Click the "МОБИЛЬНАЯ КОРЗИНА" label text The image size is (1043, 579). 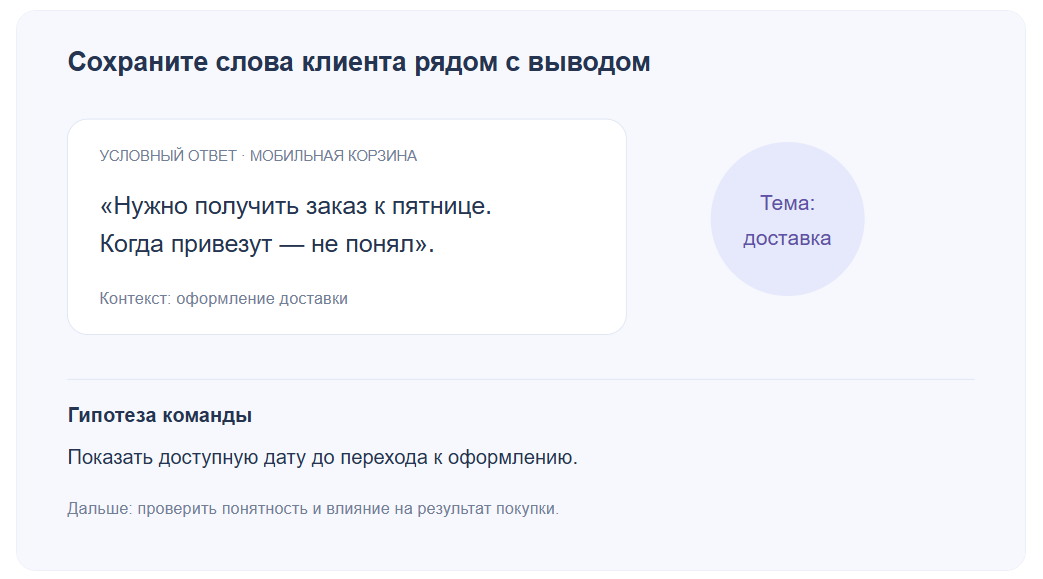(x=333, y=156)
